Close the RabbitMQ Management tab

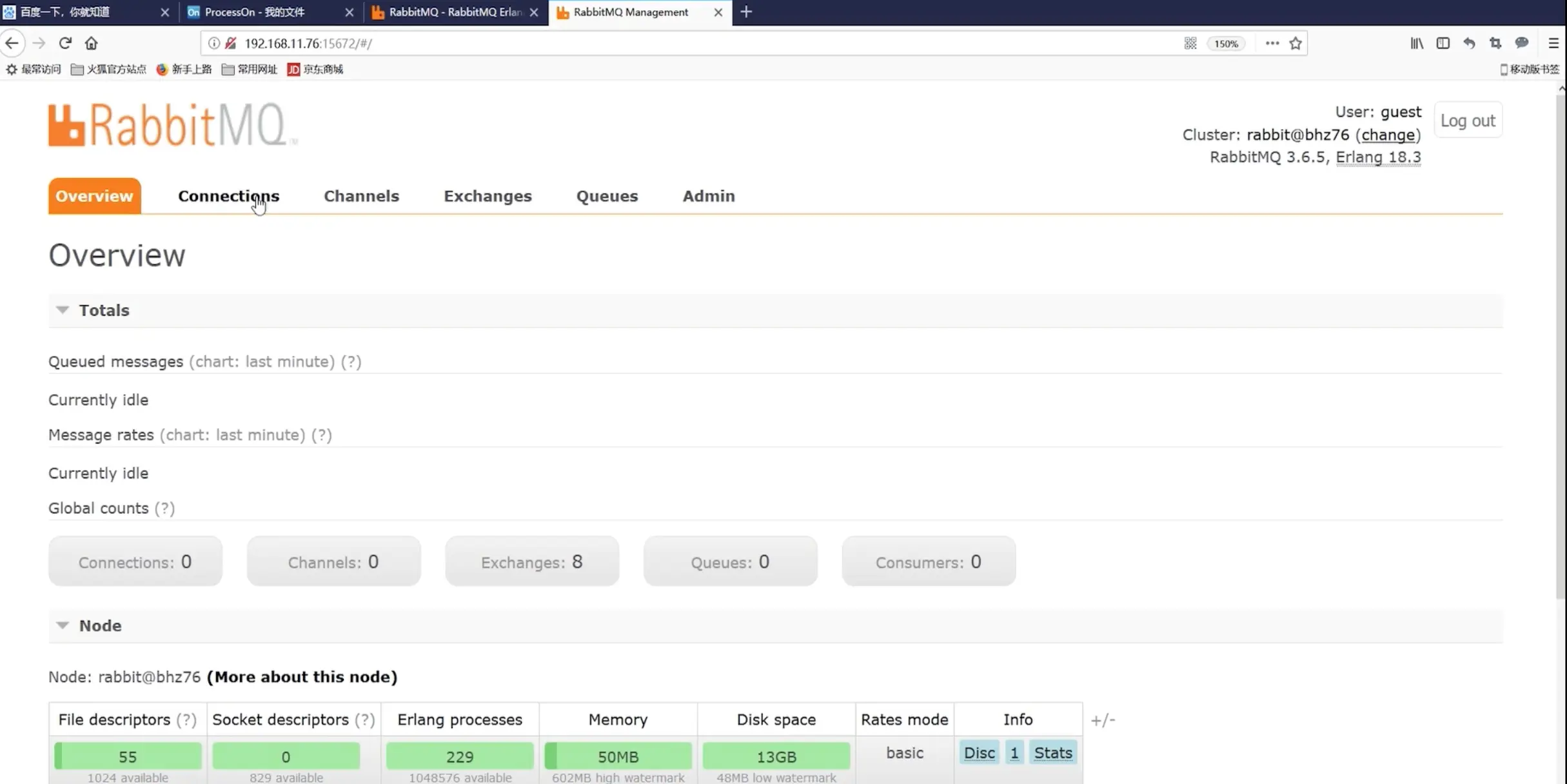click(718, 12)
